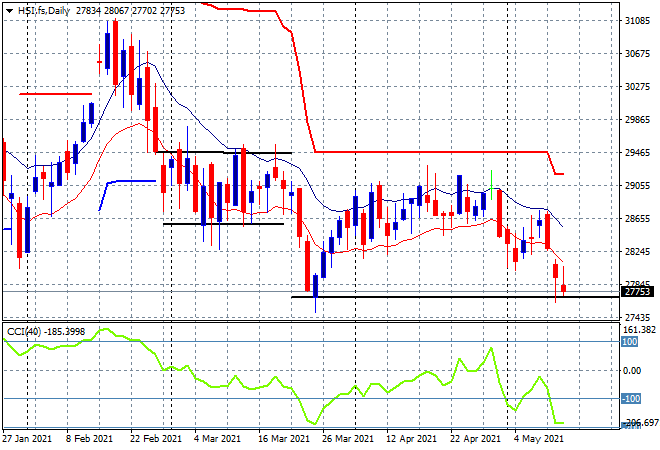Click the 4 May 2021 date label
The width and height of the screenshot is (660, 450).
540,439
